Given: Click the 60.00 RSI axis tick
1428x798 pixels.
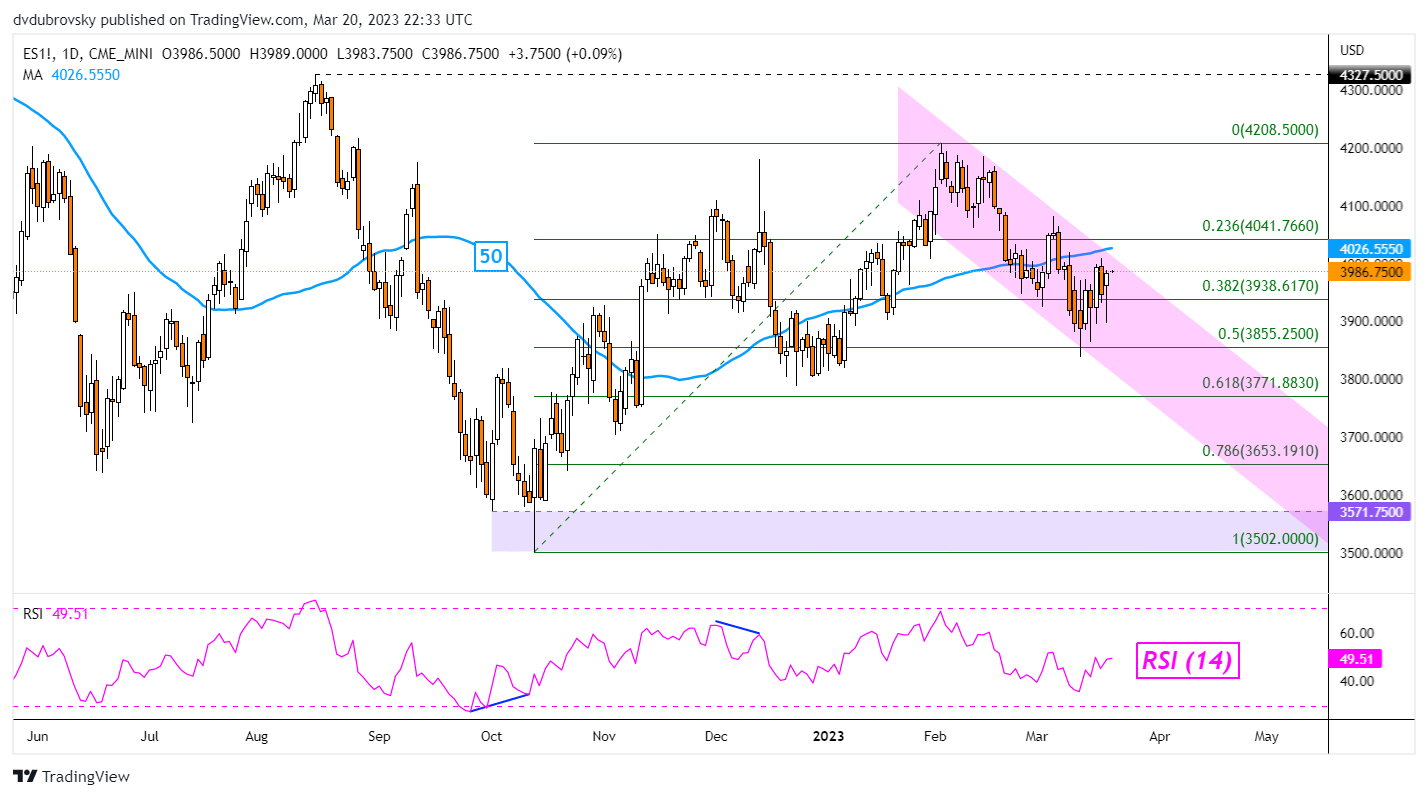Looking at the screenshot, I should [x=1356, y=633].
